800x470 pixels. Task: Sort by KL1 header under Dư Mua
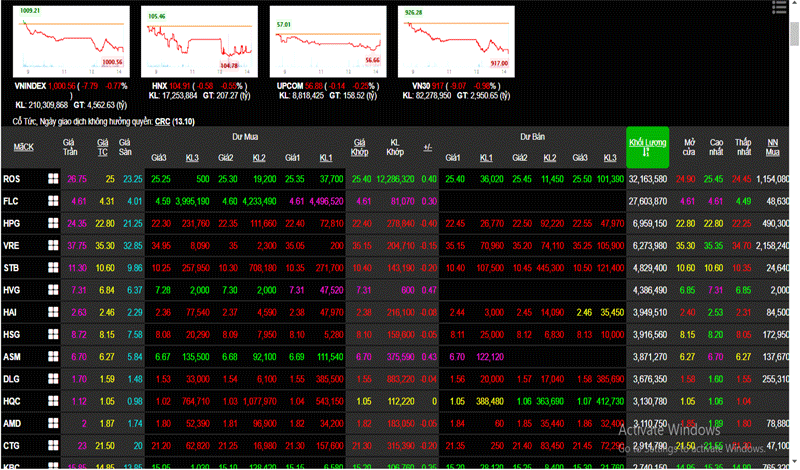pyautogui.click(x=326, y=158)
